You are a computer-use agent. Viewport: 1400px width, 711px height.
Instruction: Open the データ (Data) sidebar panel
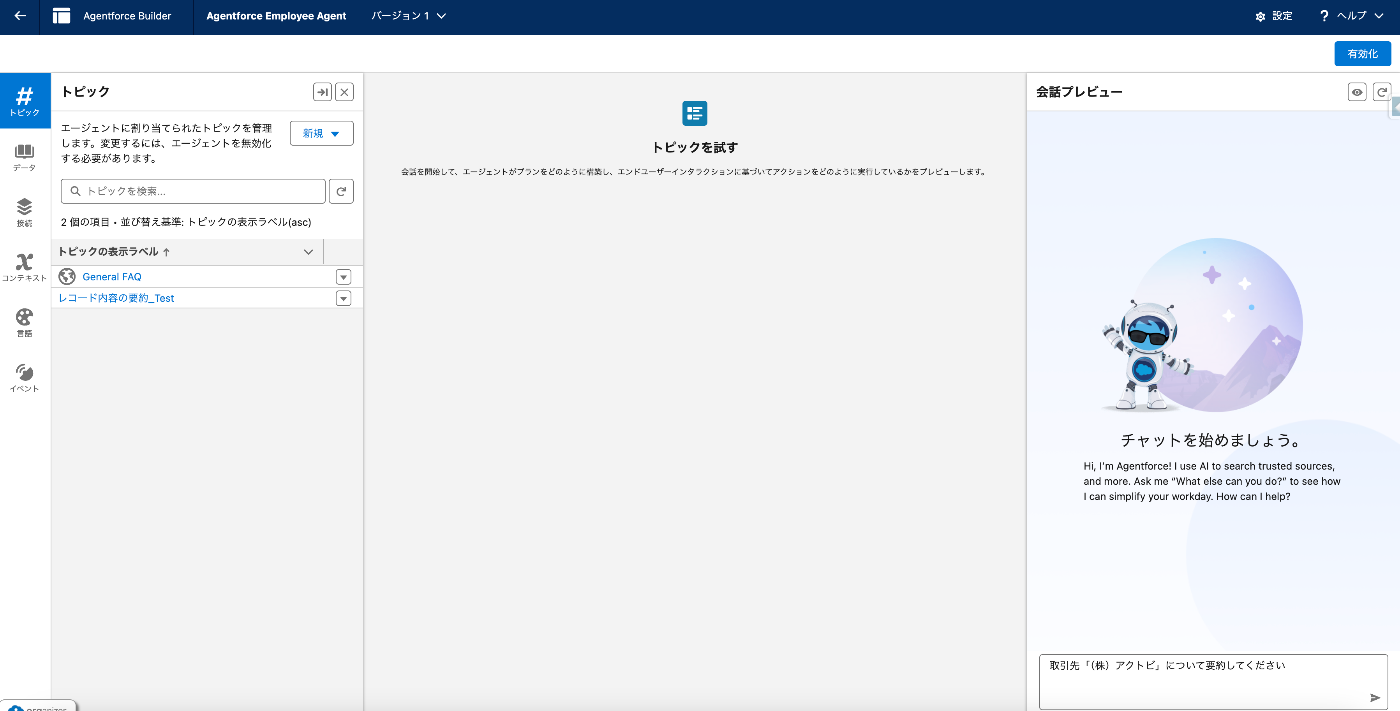pyautogui.click(x=25, y=158)
